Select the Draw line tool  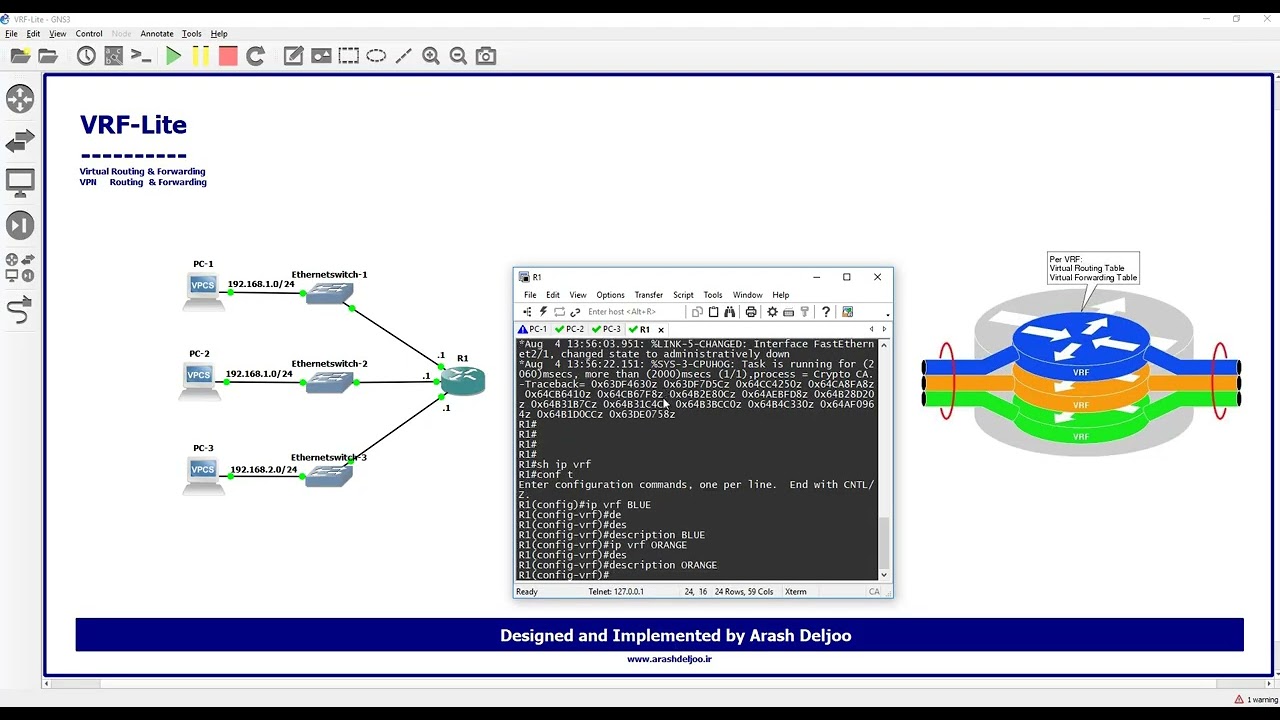click(404, 56)
